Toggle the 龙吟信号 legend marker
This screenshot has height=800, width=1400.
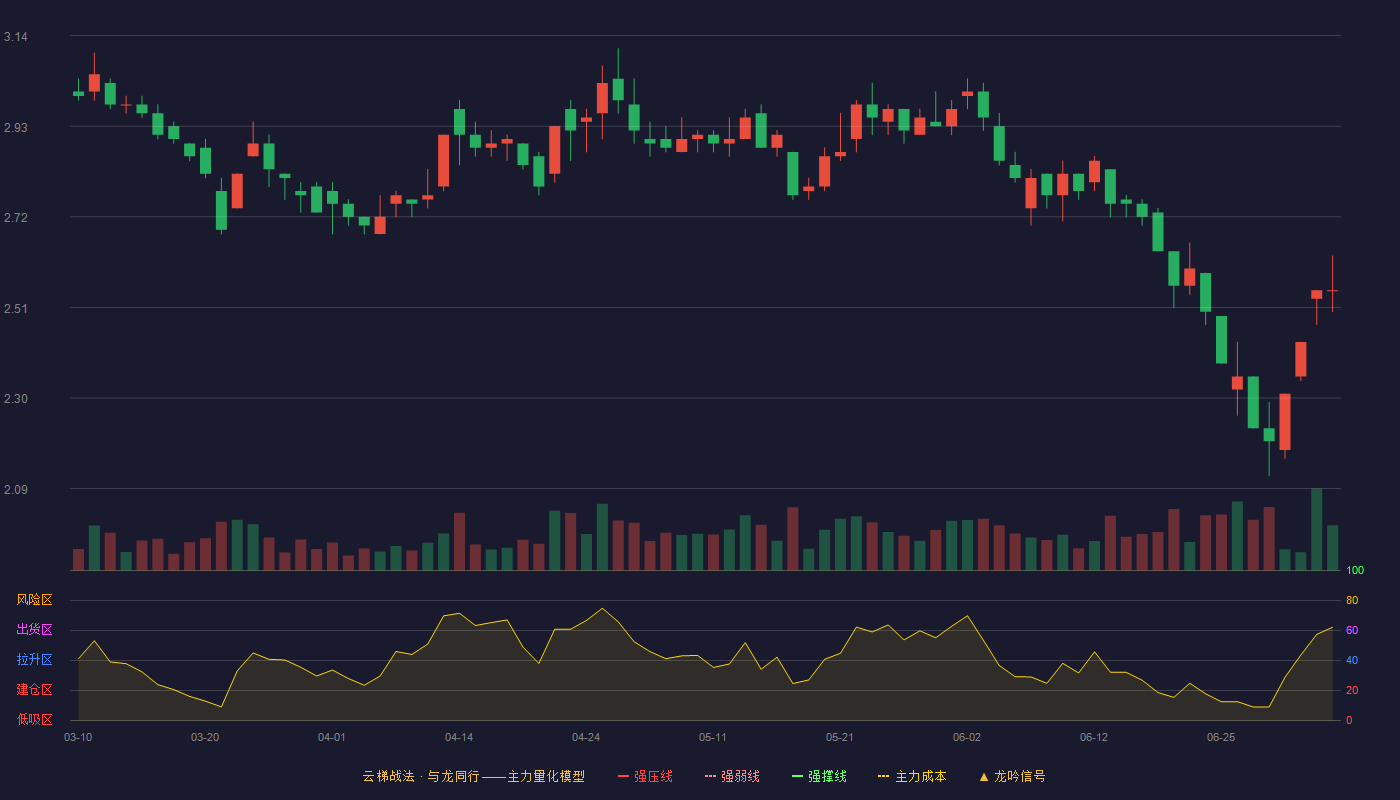[x=1012, y=776]
